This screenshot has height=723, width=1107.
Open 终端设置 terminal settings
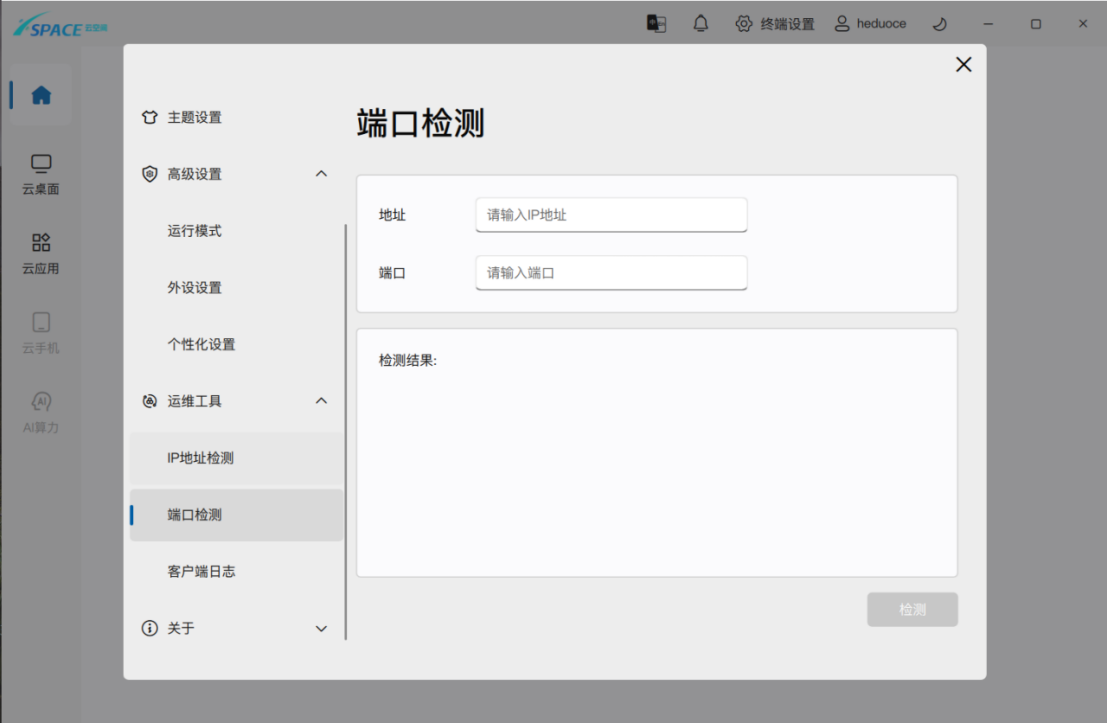(775, 24)
